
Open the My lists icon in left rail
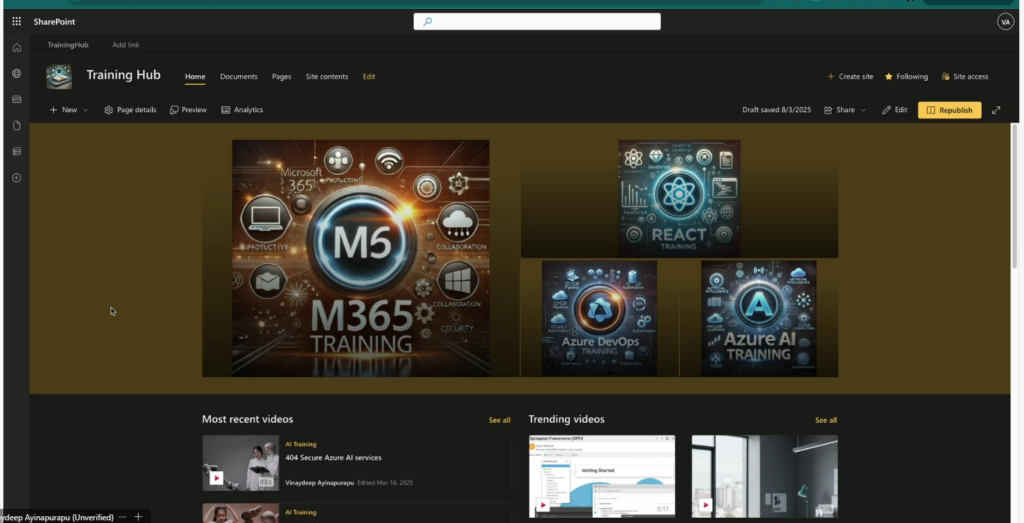coord(17,151)
